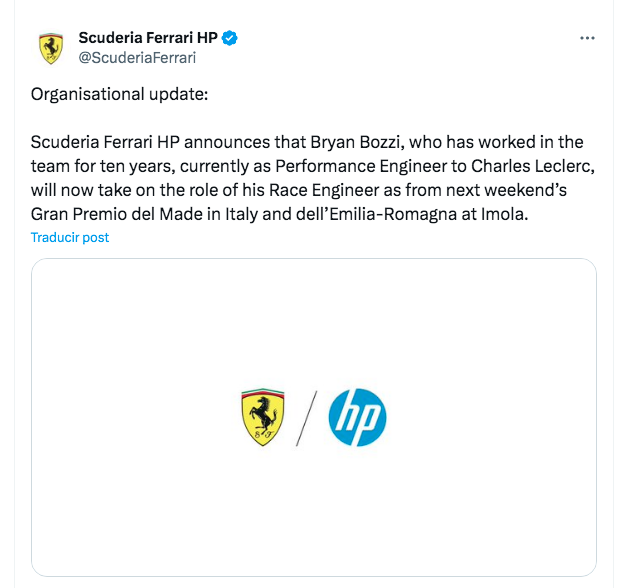
Task: Click "Gran Premio del Made in Italy" text
Action: [138, 214]
